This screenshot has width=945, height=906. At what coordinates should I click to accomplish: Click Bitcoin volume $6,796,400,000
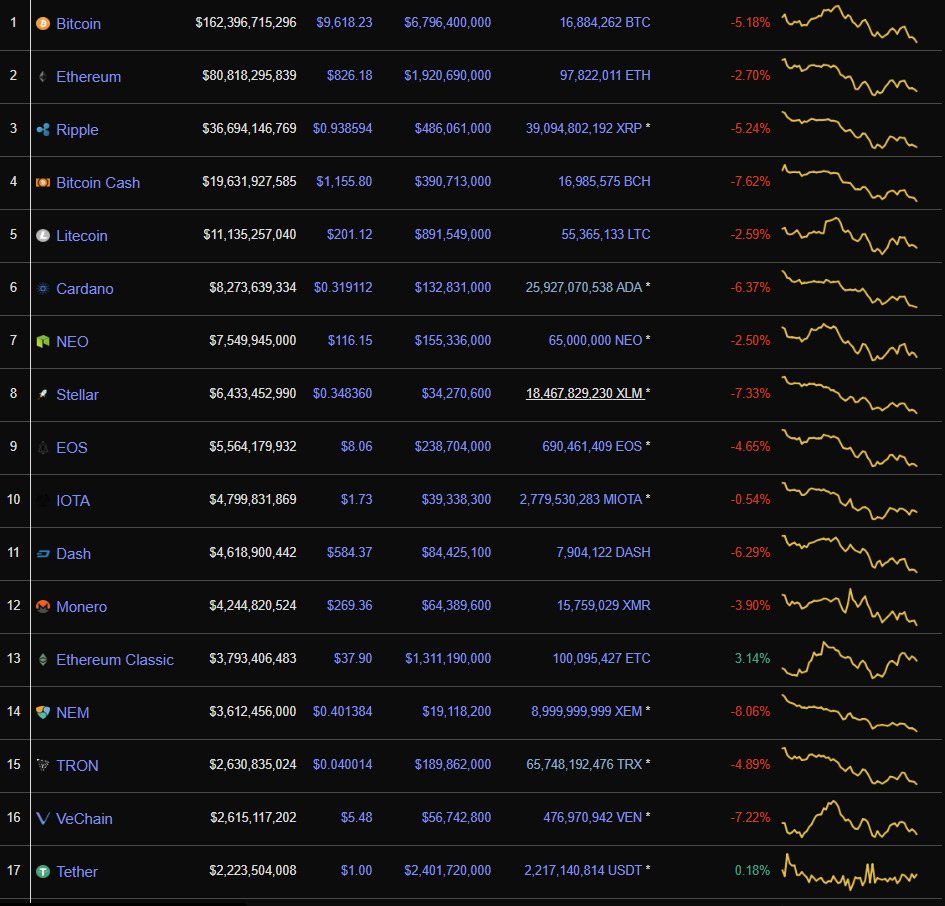pyautogui.click(x=447, y=22)
